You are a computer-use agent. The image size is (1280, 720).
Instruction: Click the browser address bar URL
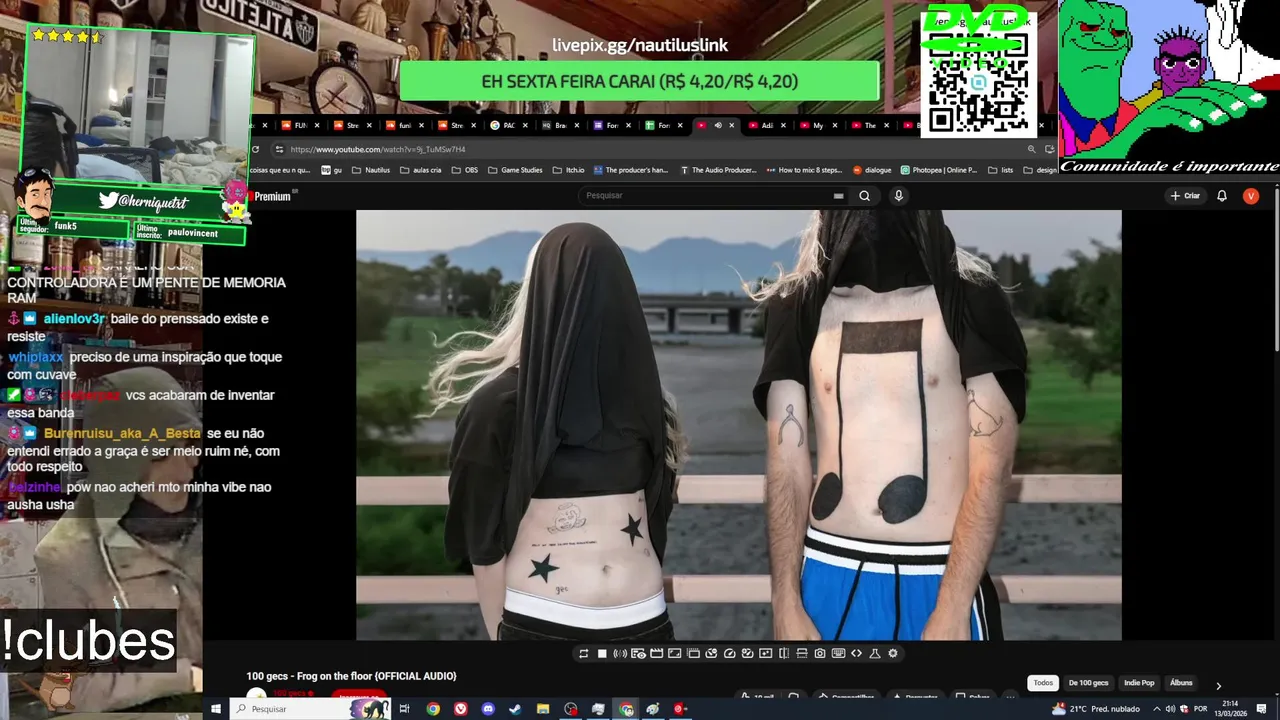pyautogui.click(x=378, y=149)
